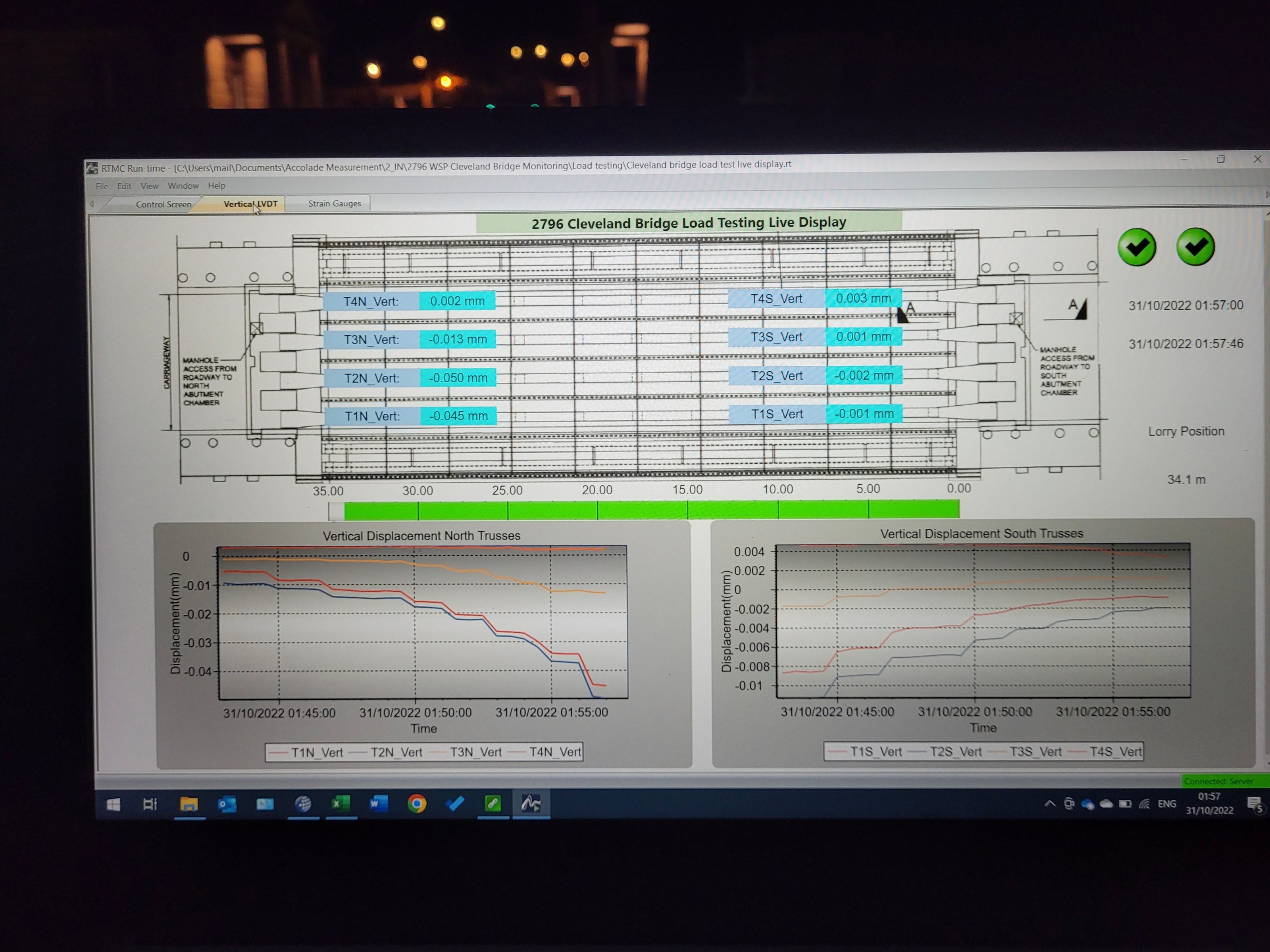
Task: Open the Help menu
Action: [216, 185]
